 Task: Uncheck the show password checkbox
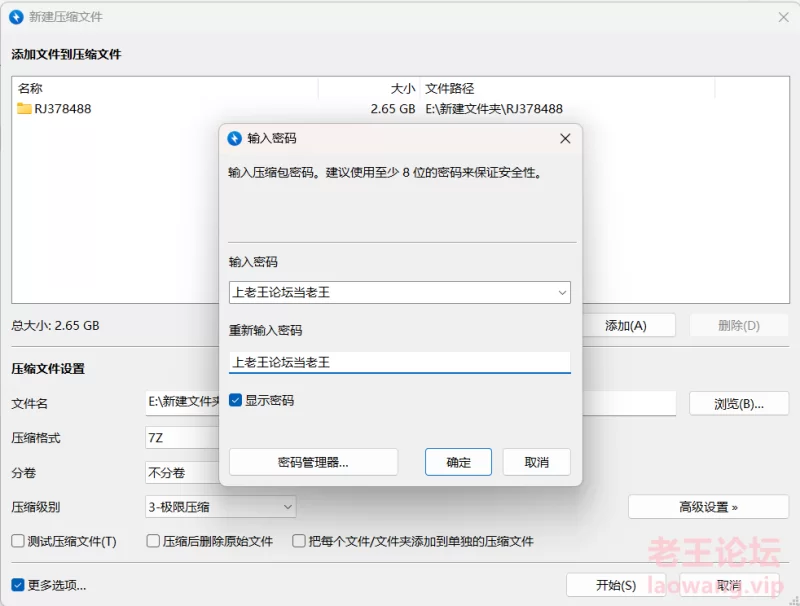point(235,400)
